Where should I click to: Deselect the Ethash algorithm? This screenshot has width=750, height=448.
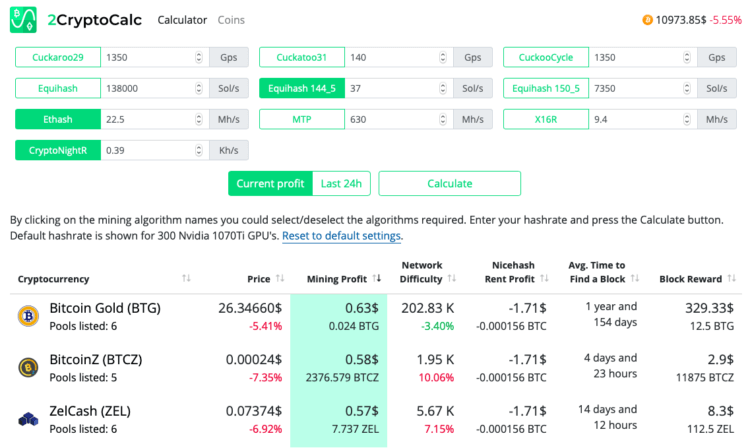tap(58, 120)
